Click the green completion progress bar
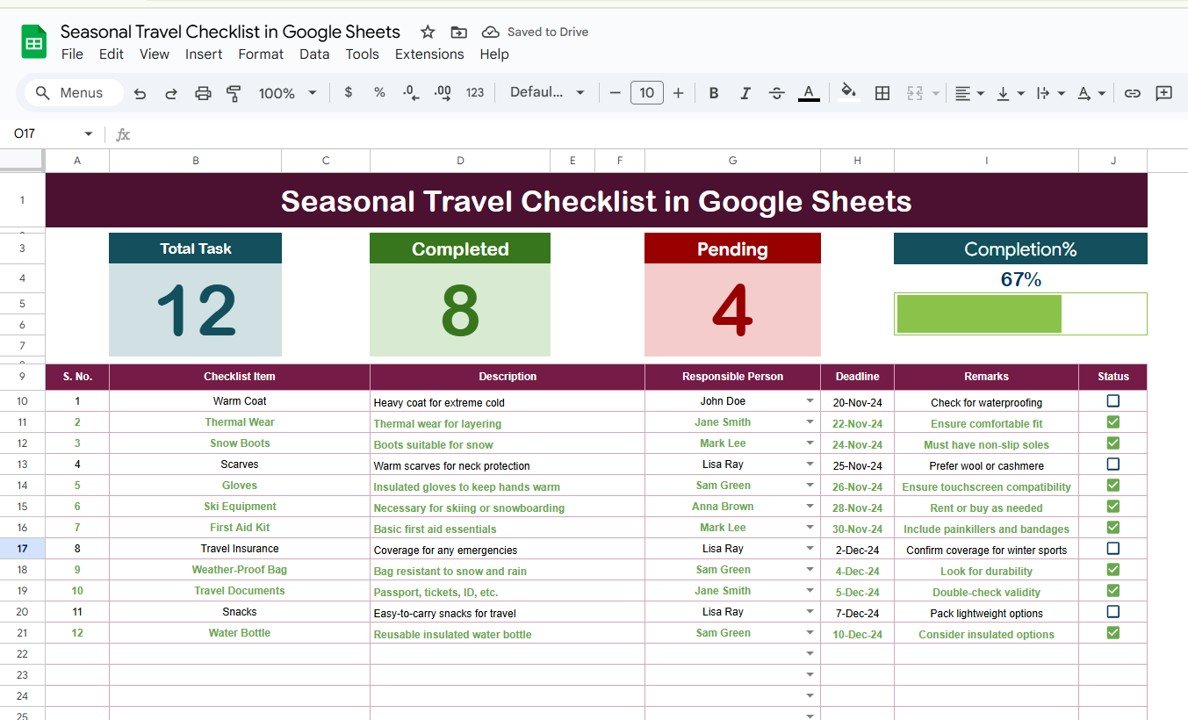 [x=979, y=314]
